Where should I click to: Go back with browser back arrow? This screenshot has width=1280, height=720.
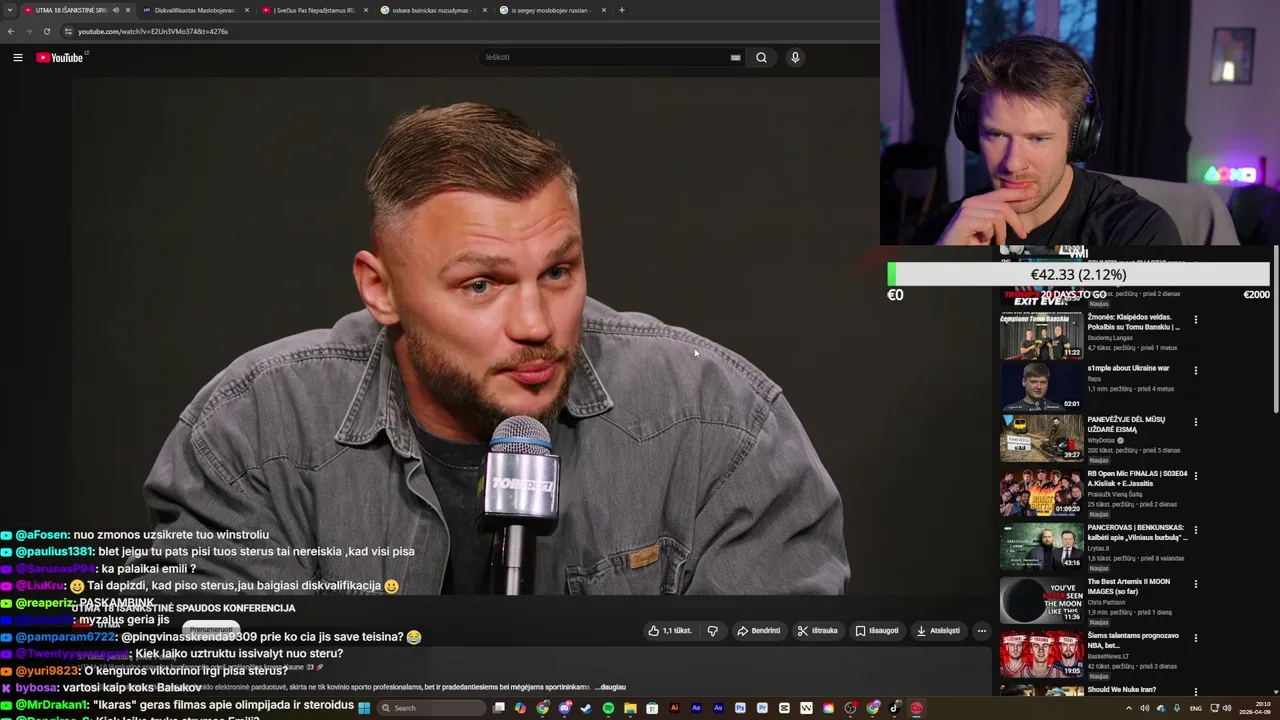click(10, 31)
